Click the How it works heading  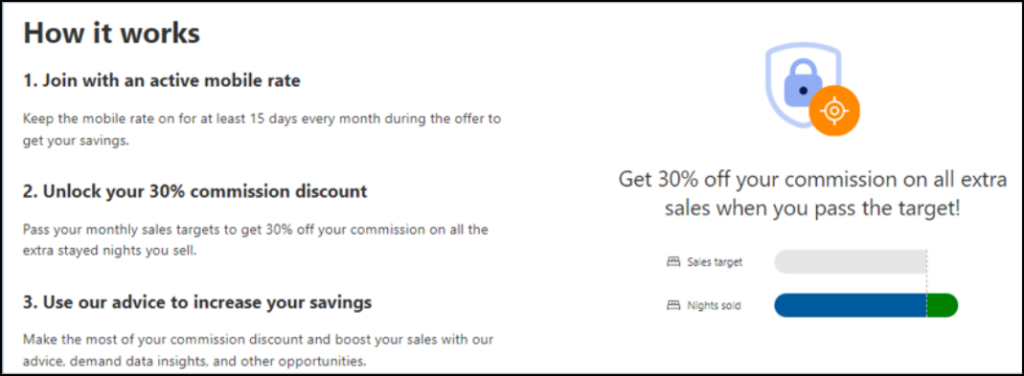coord(112,33)
